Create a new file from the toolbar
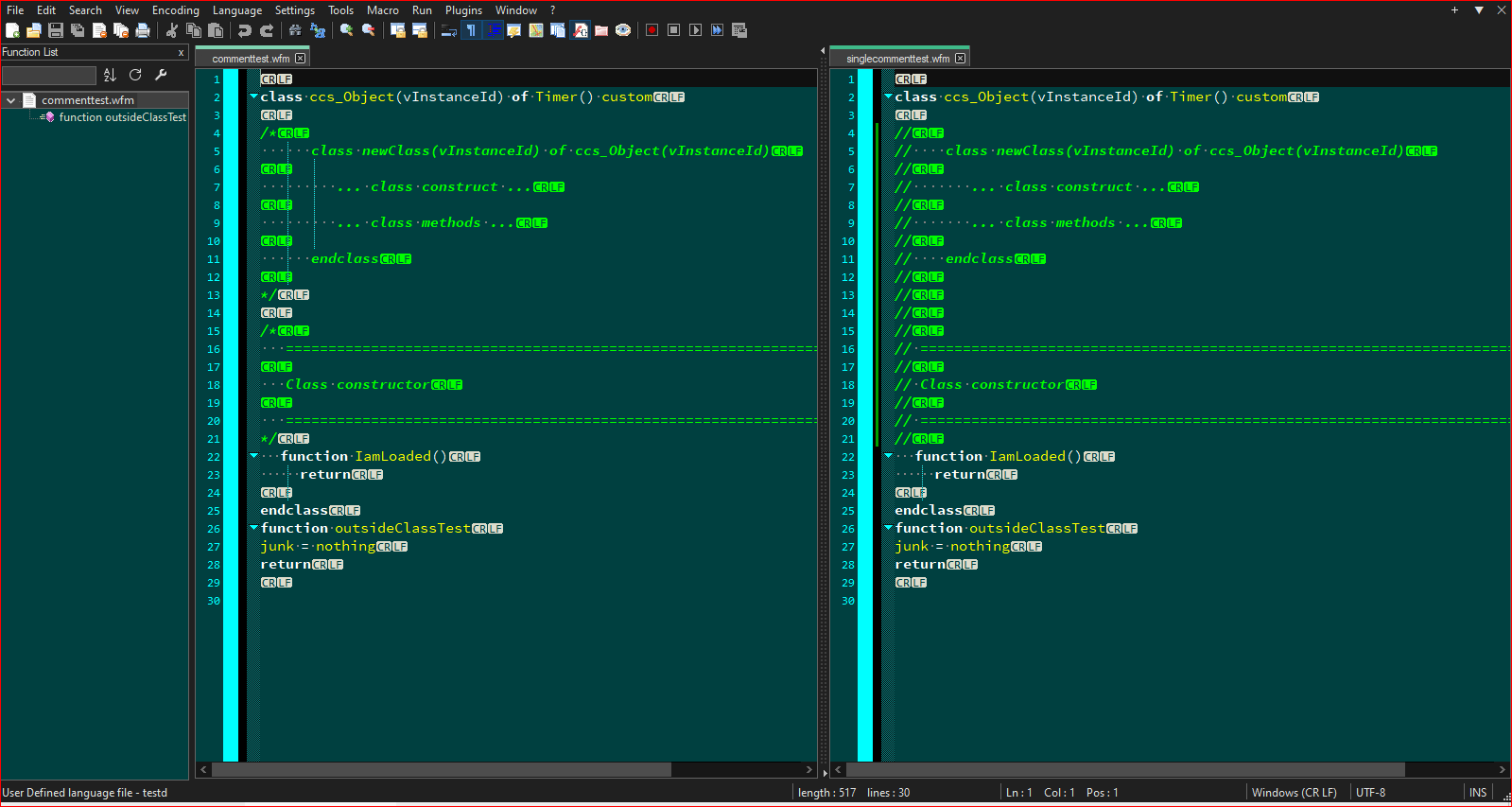1512x807 pixels. pyautogui.click(x=12, y=30)
